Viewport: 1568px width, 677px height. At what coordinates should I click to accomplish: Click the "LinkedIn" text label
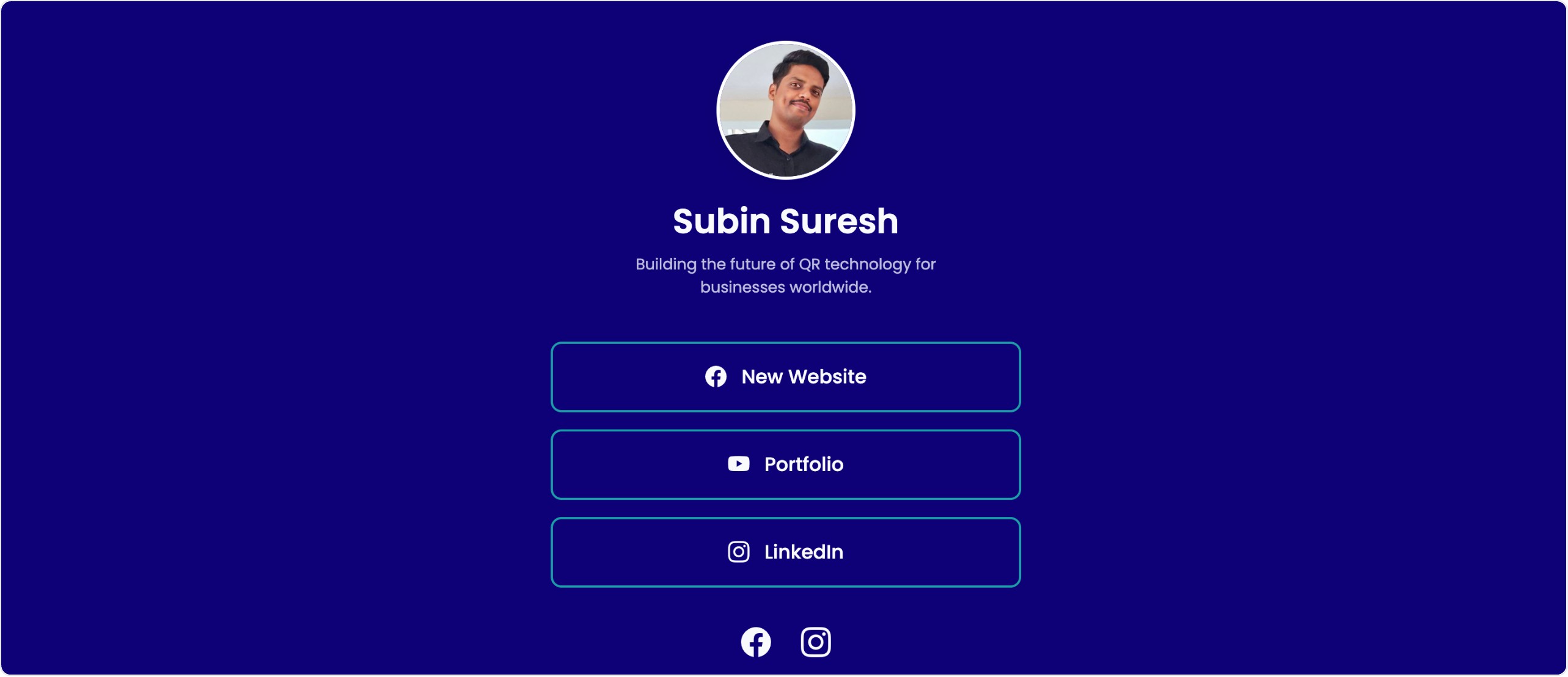coord(804,552)
